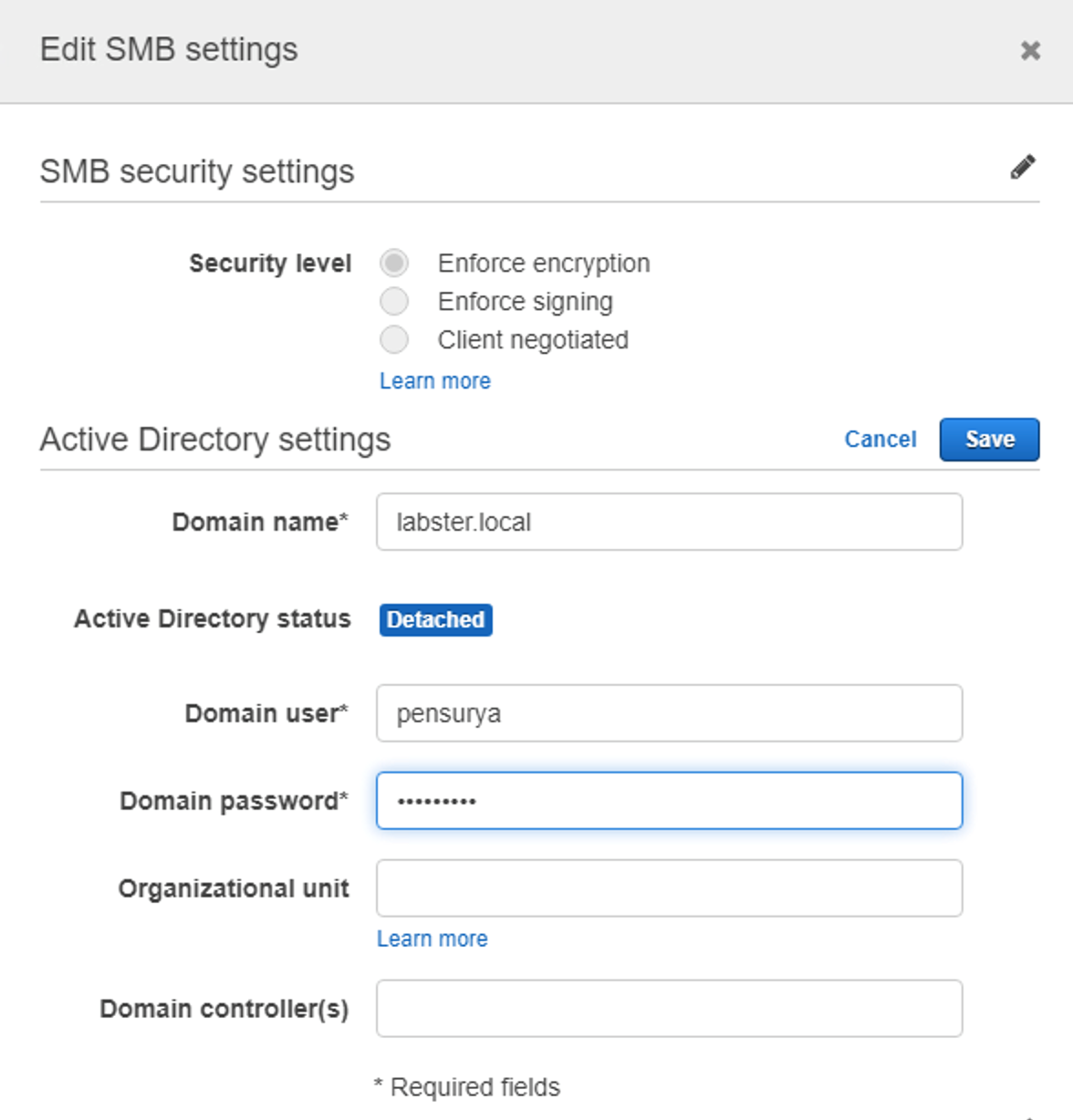This screenshot has height=1120, width=1073.
Task: Select the Enforce encryption security level
Action: tap(394, 263)
